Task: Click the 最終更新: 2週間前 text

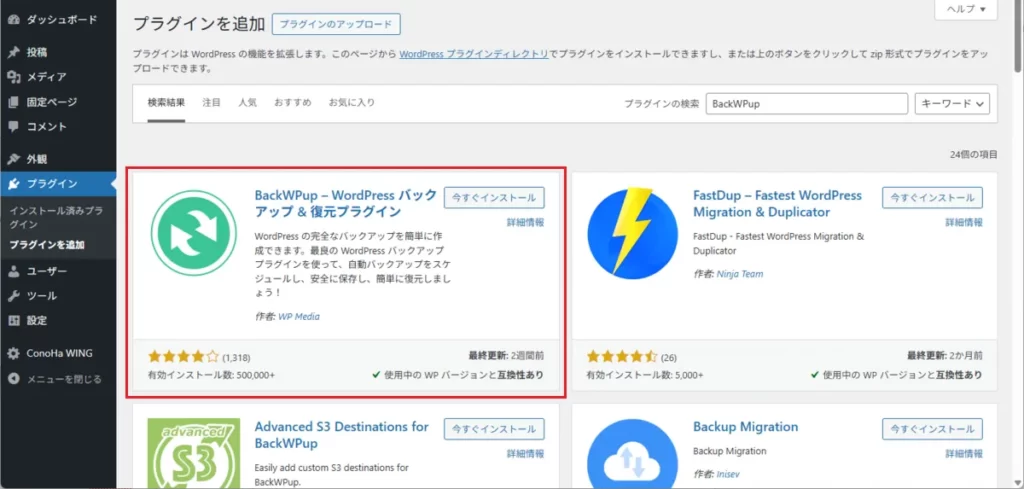Action: tap(506, 356)
